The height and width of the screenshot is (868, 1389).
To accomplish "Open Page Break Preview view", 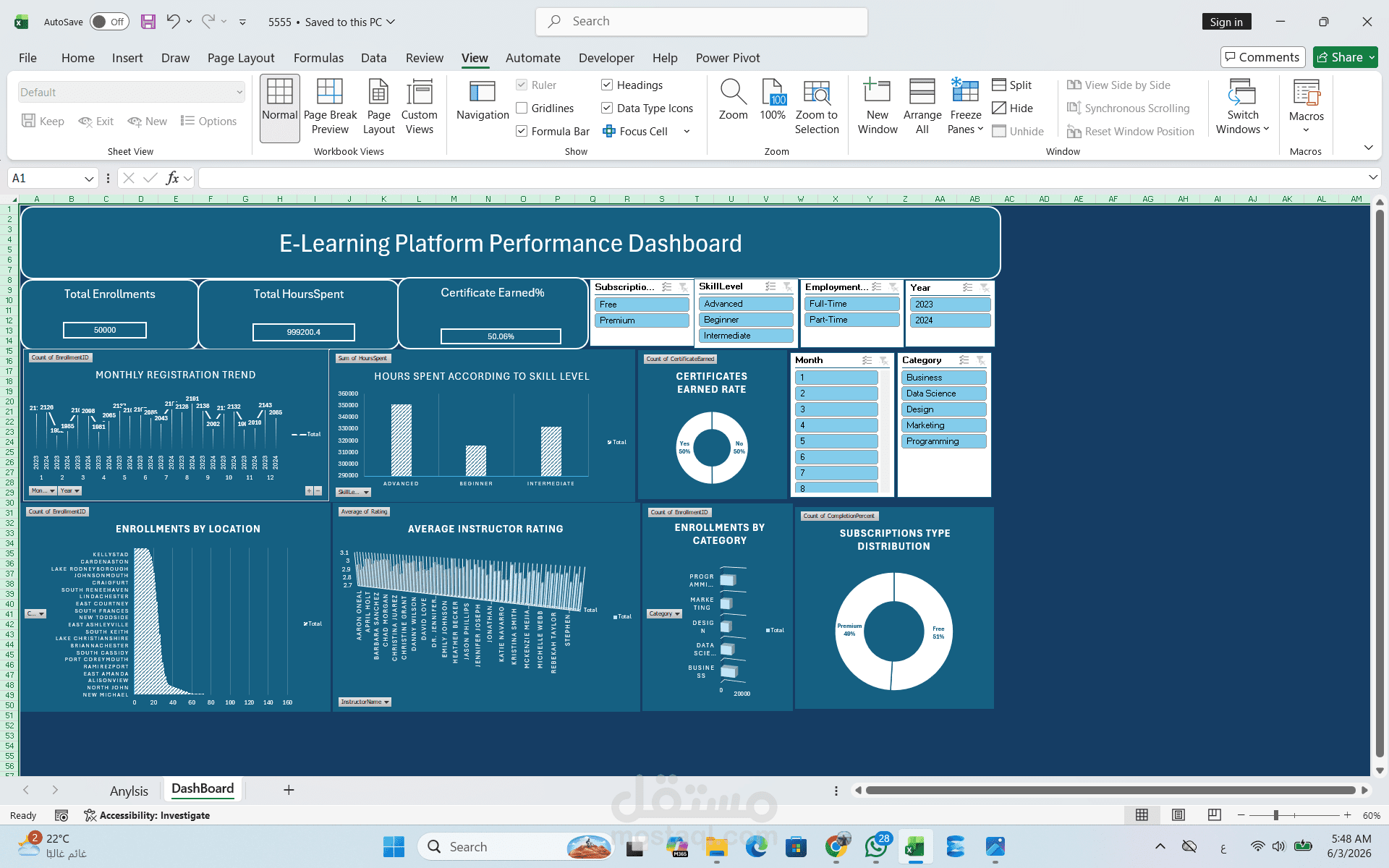I will [330, 108].
